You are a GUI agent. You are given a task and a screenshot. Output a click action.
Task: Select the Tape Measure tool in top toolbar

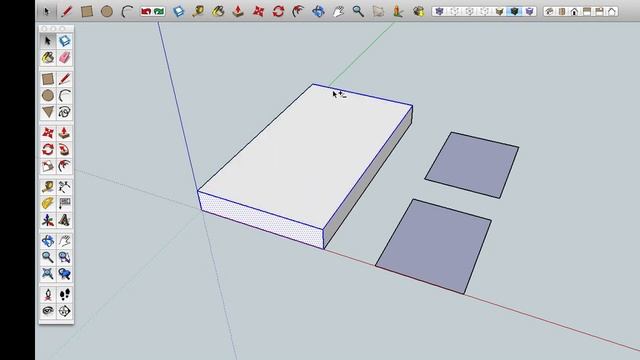click(198, 11)
